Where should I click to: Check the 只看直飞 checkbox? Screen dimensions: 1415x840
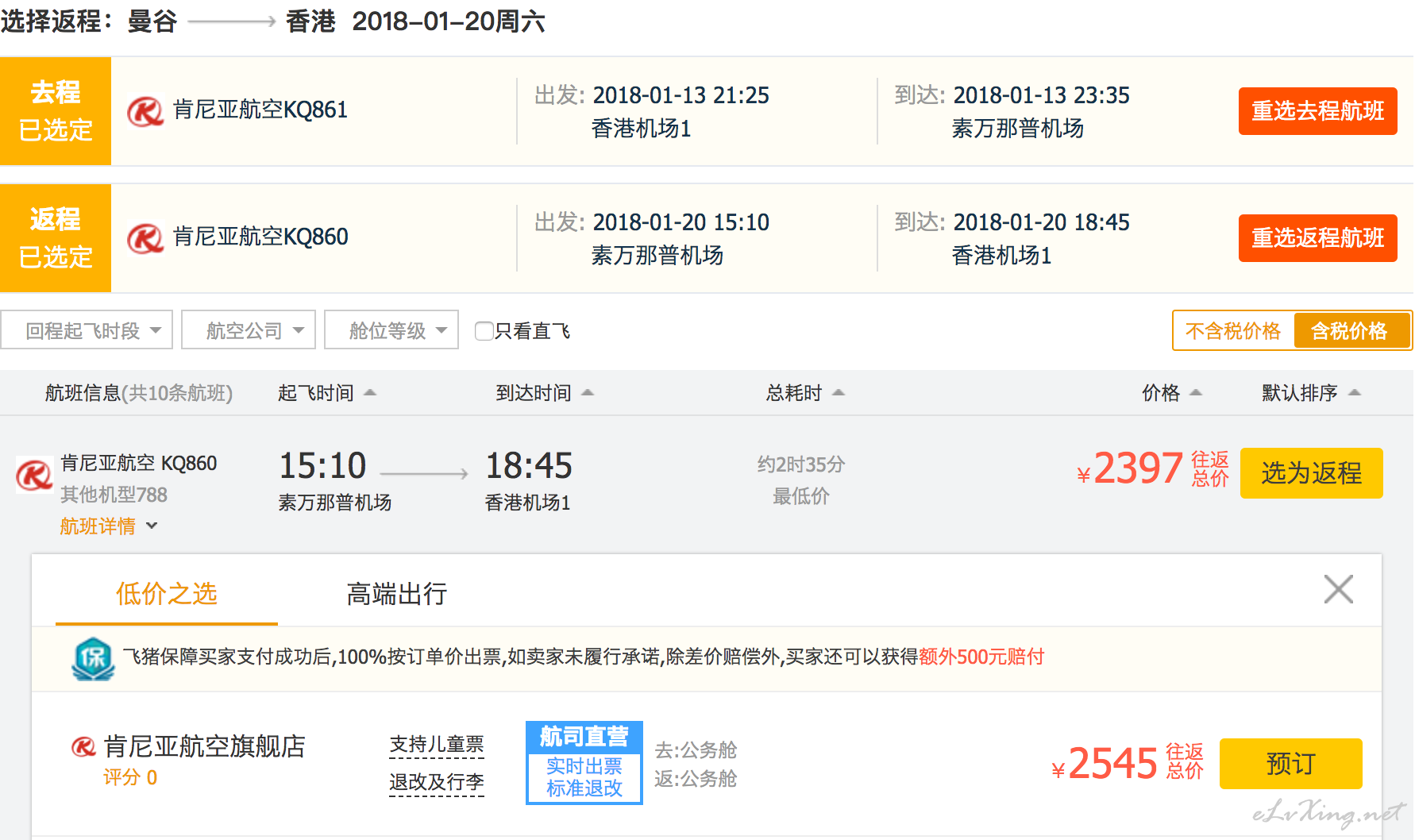click(484, 330)
